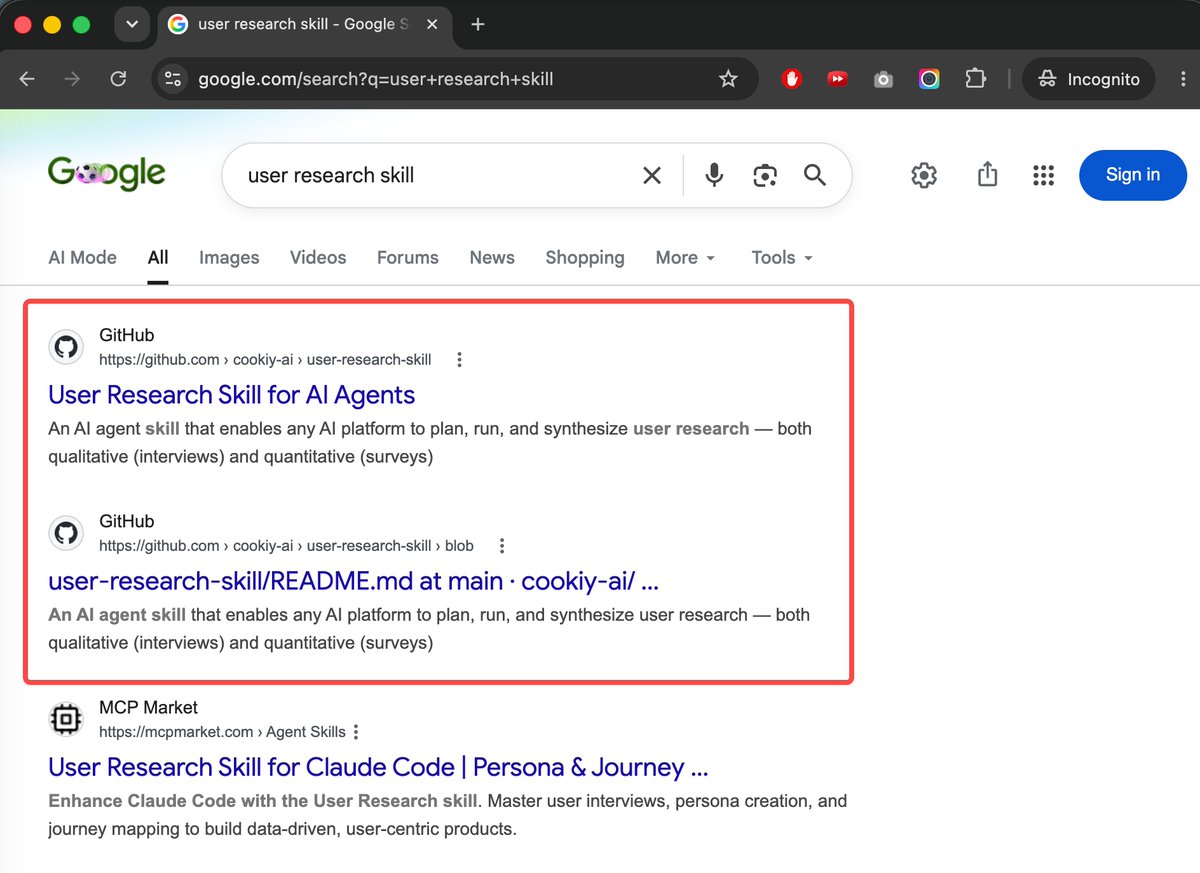Image resolution: width=1200 pixels, height=873 pixels.
Task: Open three-dot menu for README.md result
Action: click(502, 546)
